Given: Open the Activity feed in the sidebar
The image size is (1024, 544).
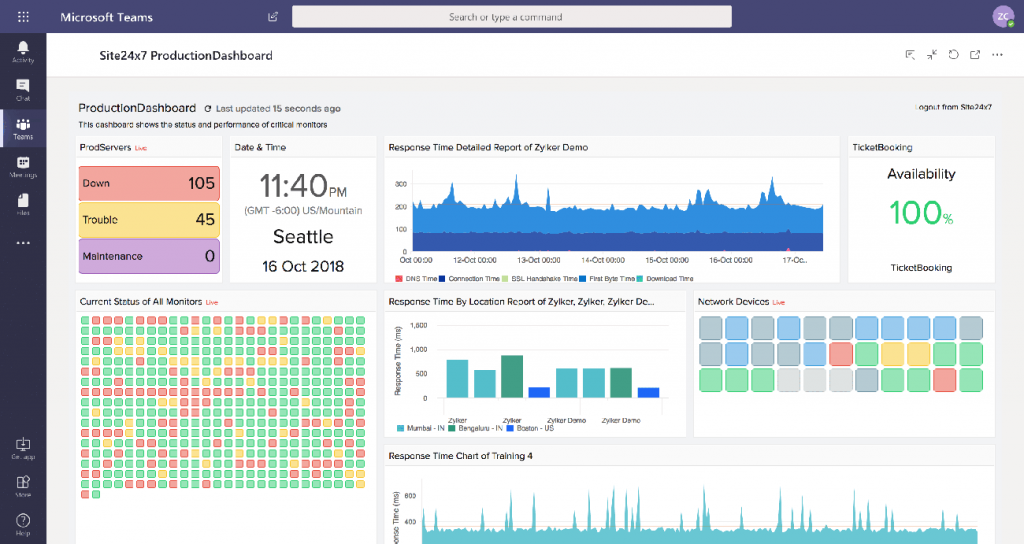Looking at the screenshot, I should [x=22, y=52].
